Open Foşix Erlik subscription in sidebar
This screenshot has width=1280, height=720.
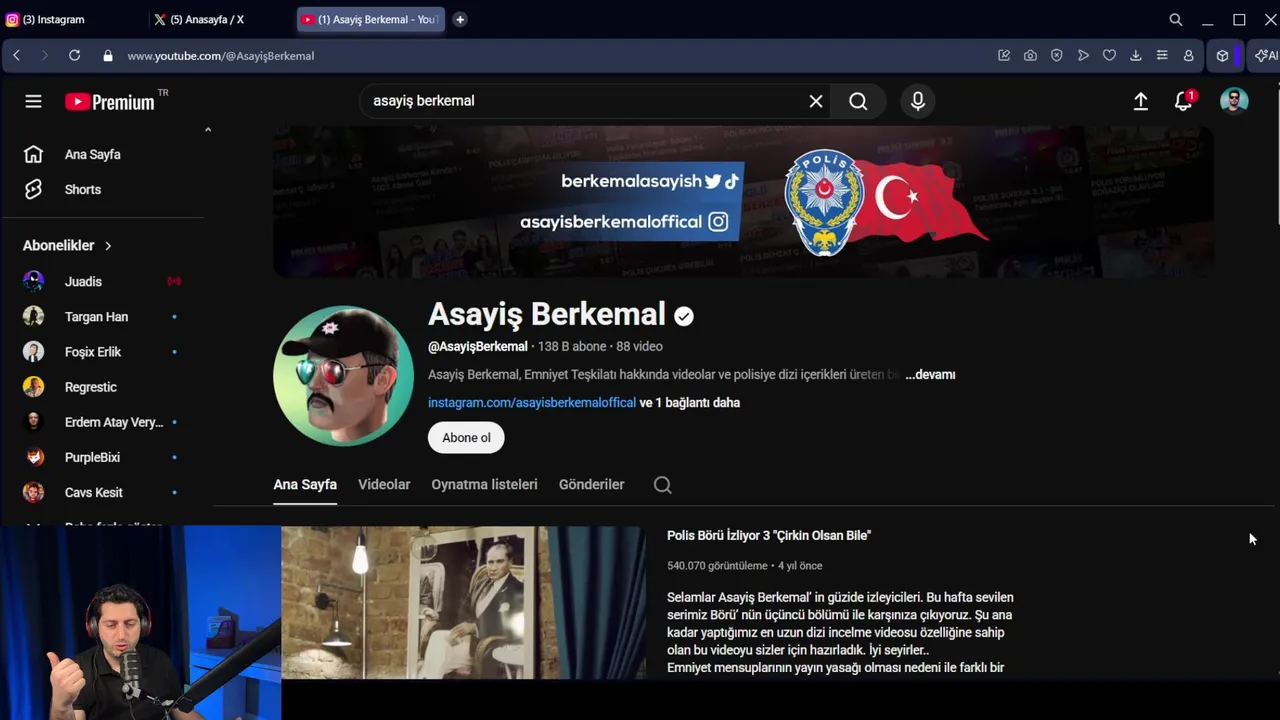pyautogui.click(x=103, y=352)
